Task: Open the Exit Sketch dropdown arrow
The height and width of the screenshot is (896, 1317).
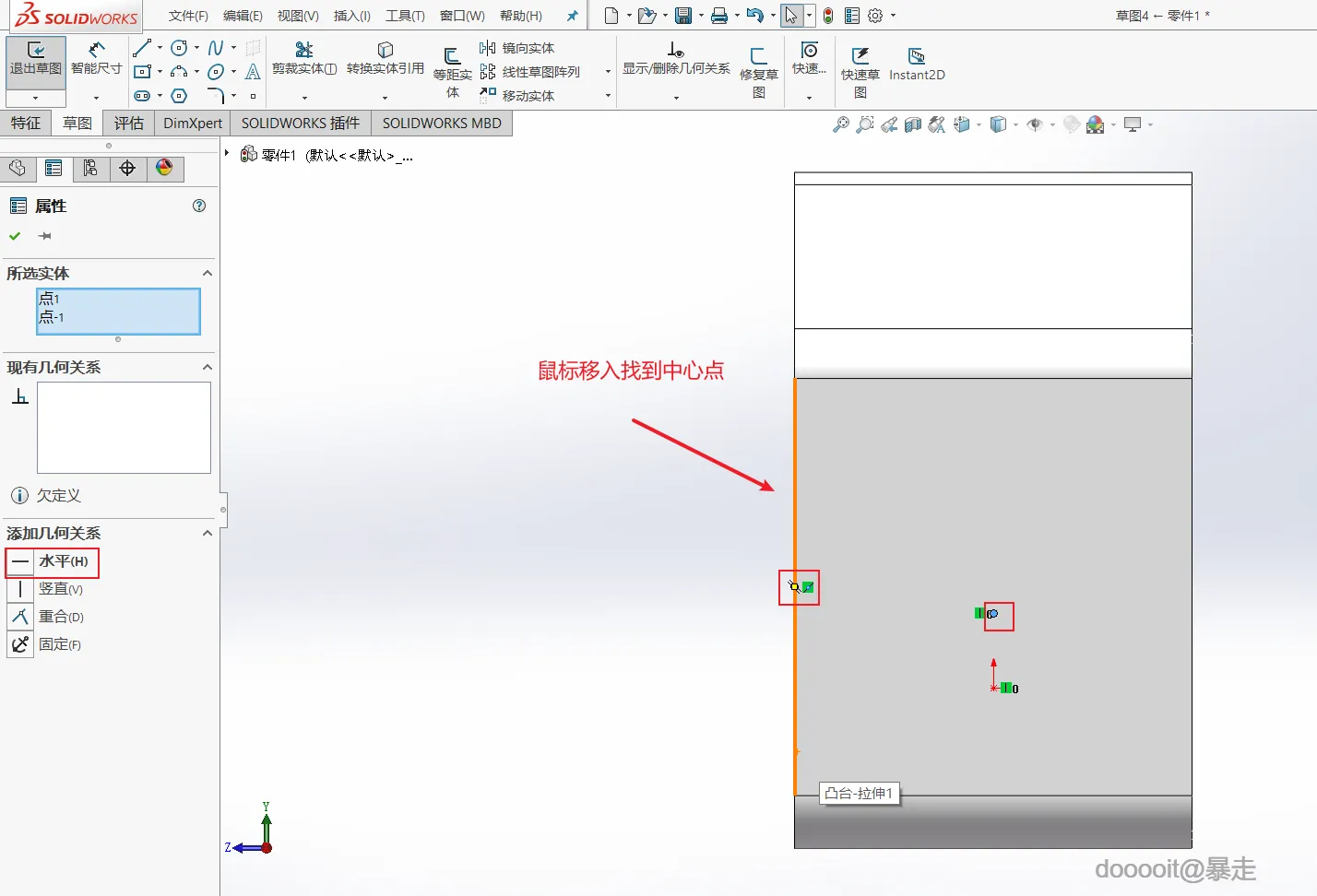Action: [x=36, y=98]
